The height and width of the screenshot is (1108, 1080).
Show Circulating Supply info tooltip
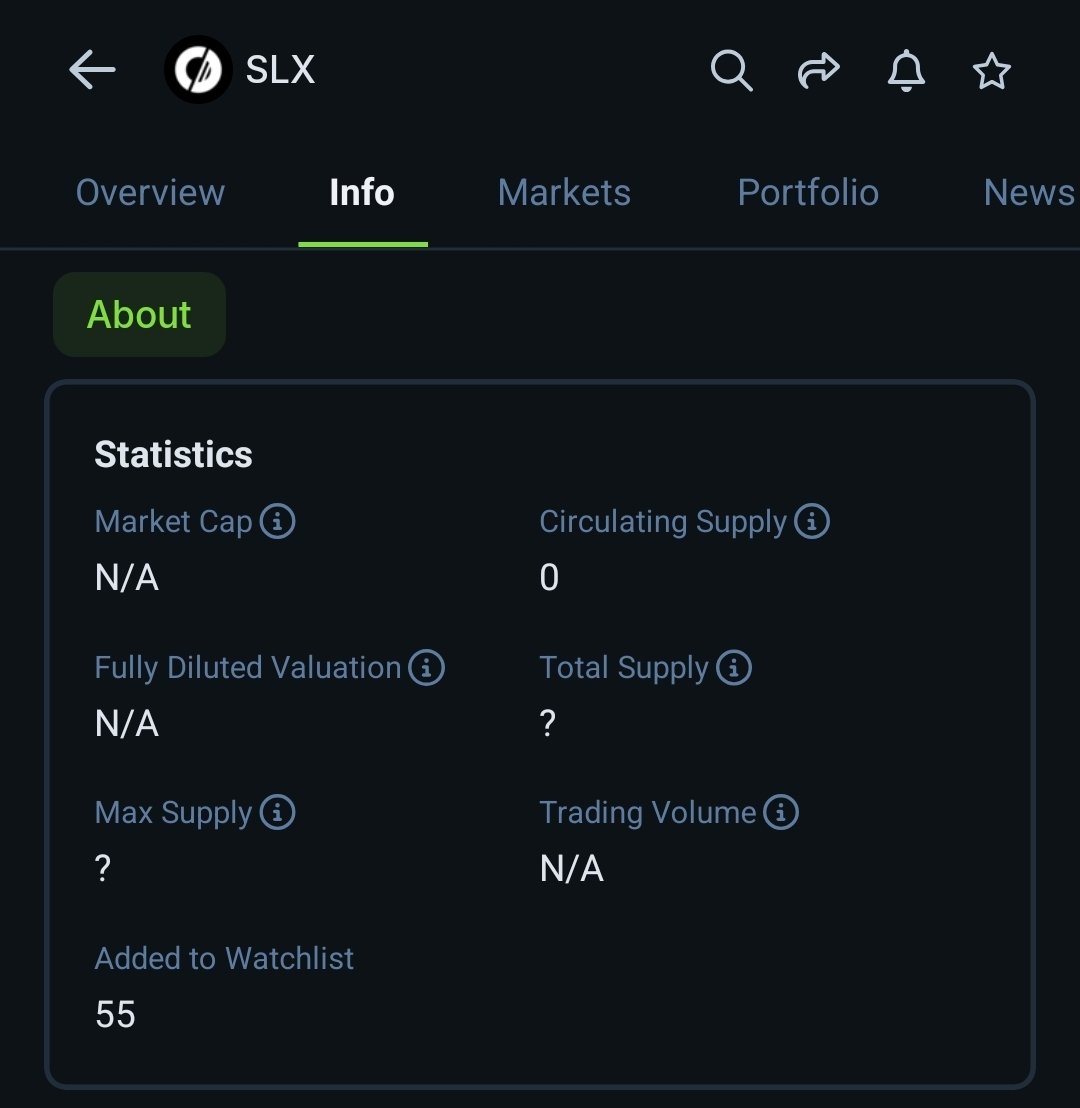coord(812,521)
